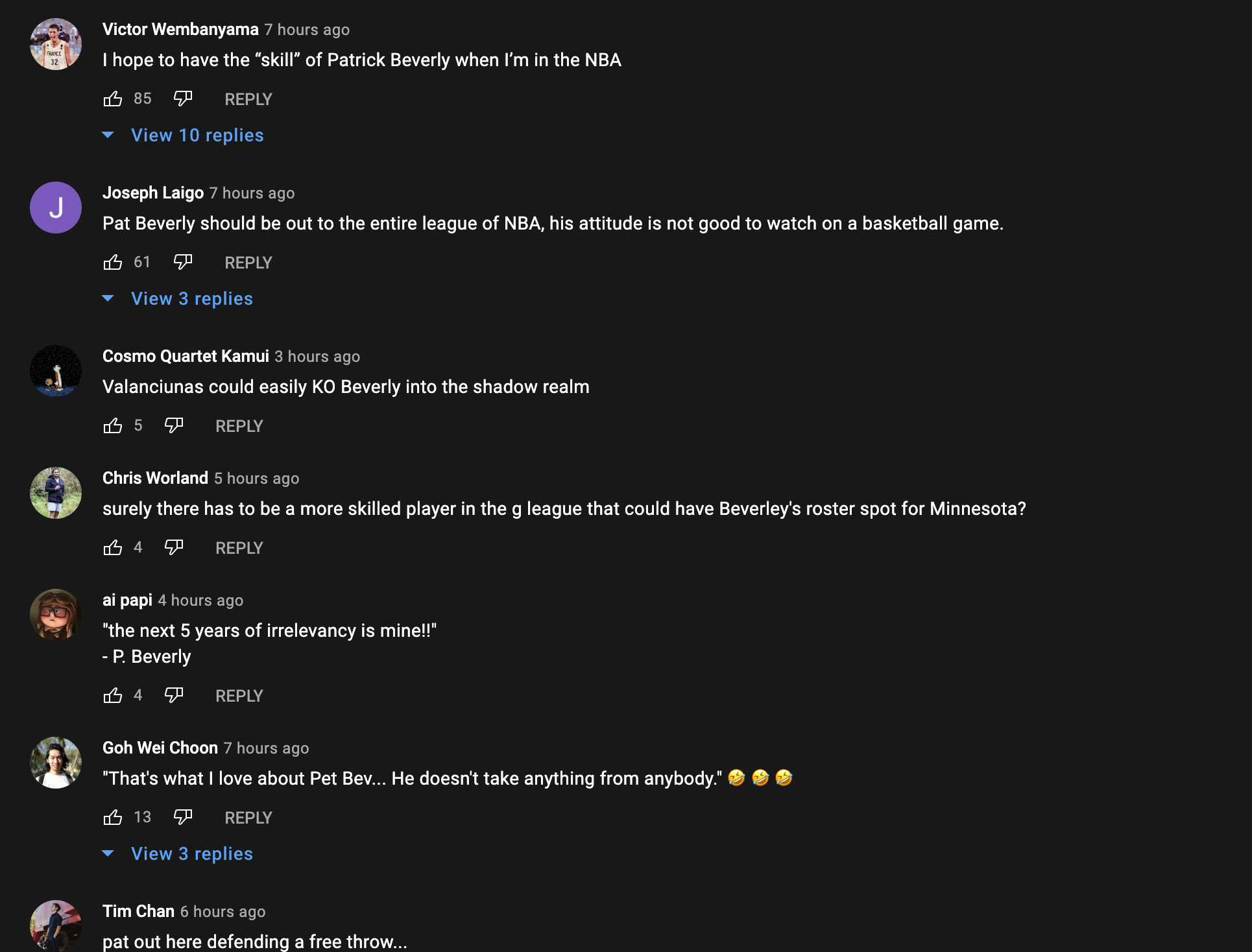
Task: Open Joseph Laigo's channel avatar
Action: pos(56,208)
